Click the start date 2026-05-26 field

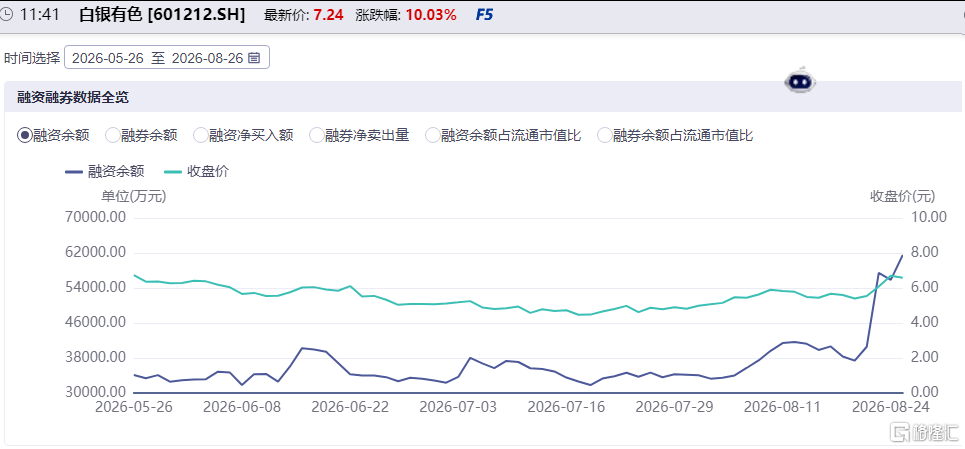click(108, 58)
